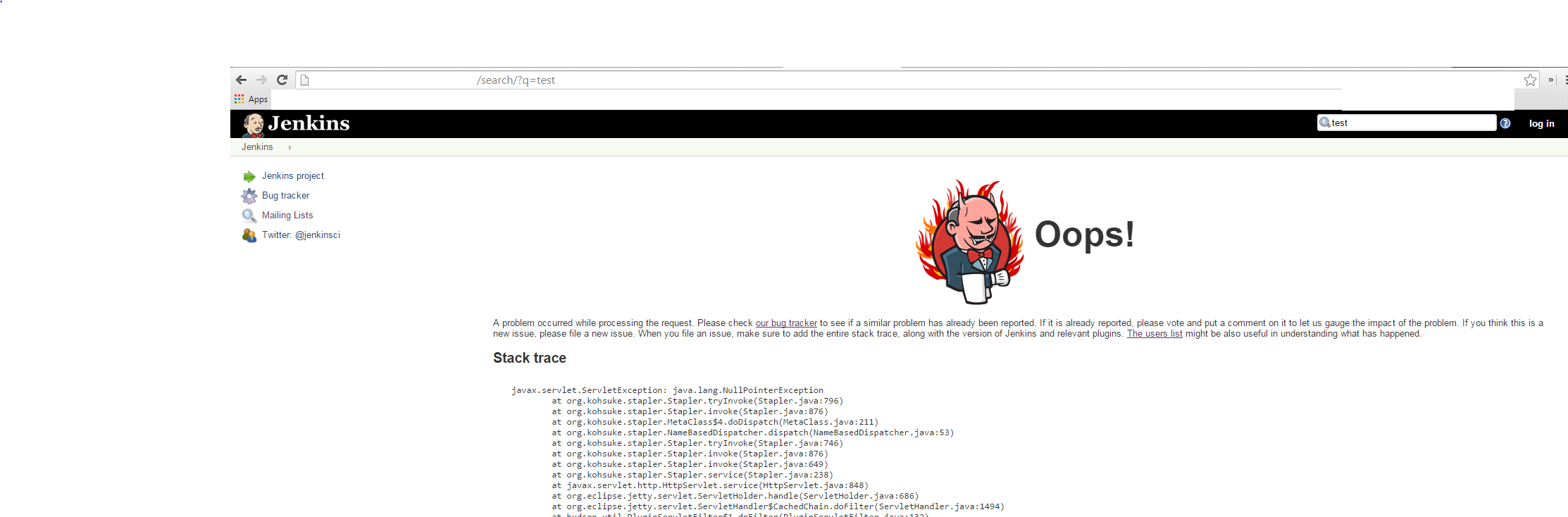Screen dimensions: 1568x517
Task: Expand hidden toolbar items with the » chevron
Action: point(1550,80)
